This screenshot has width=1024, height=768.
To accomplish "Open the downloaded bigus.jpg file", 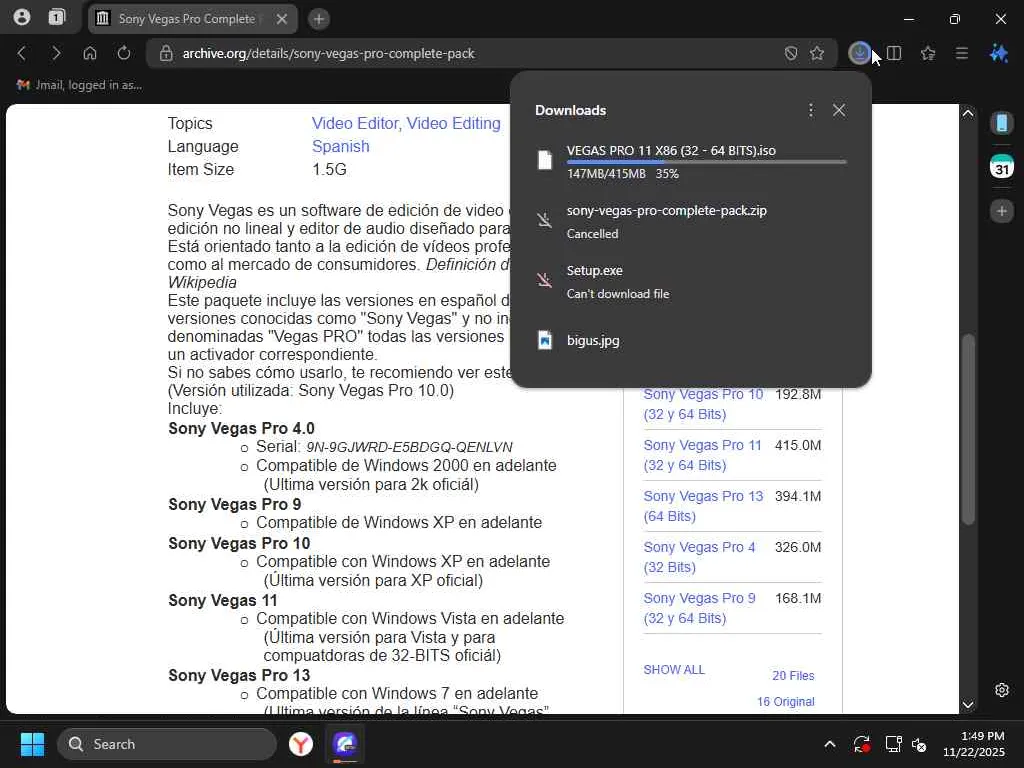I will (x=691, y=340).
